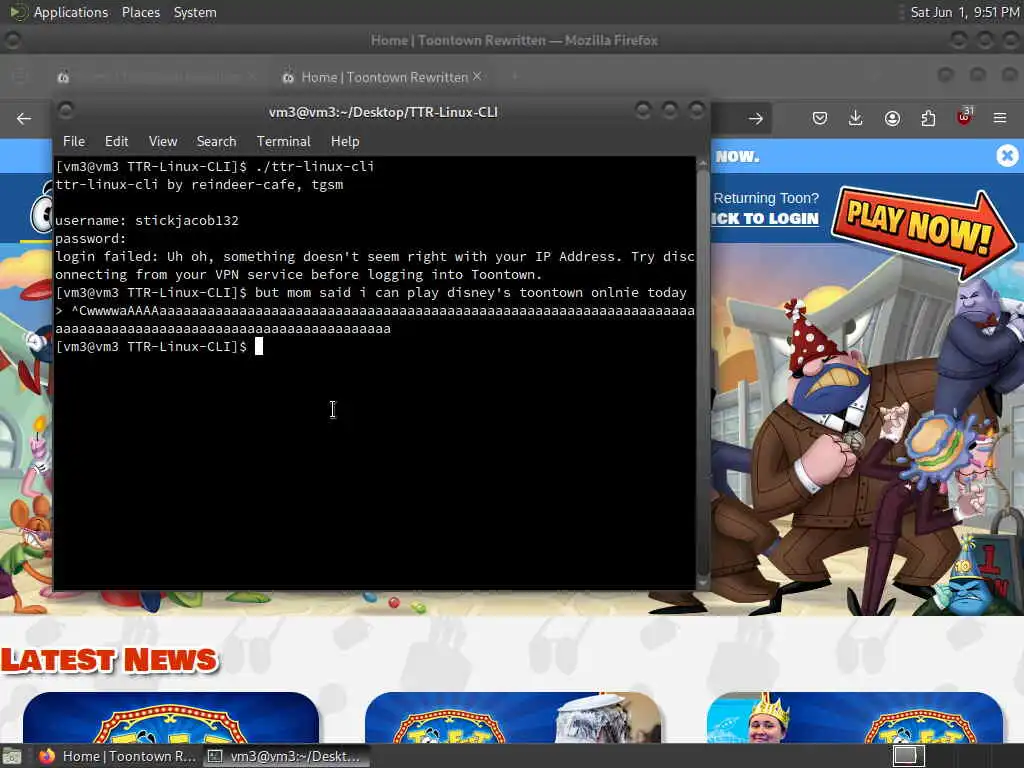Open the Terminal menu in terminal window

[283, 141]
